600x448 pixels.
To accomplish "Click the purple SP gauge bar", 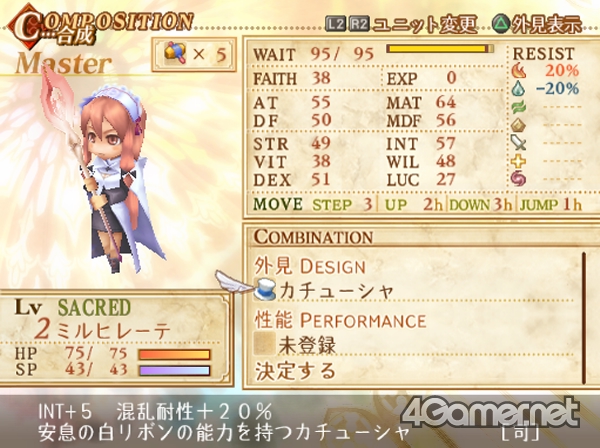I will tap(174, 370).
